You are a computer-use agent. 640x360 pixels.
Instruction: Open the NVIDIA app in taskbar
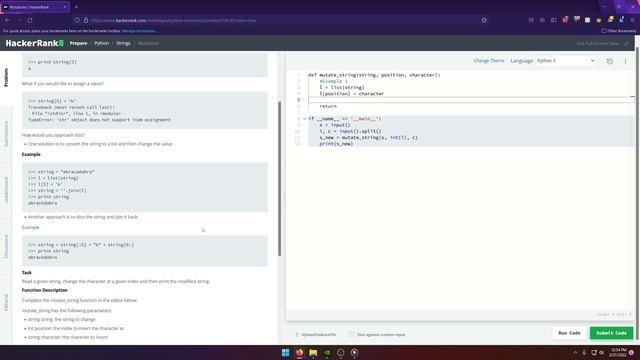pos(327,353)
